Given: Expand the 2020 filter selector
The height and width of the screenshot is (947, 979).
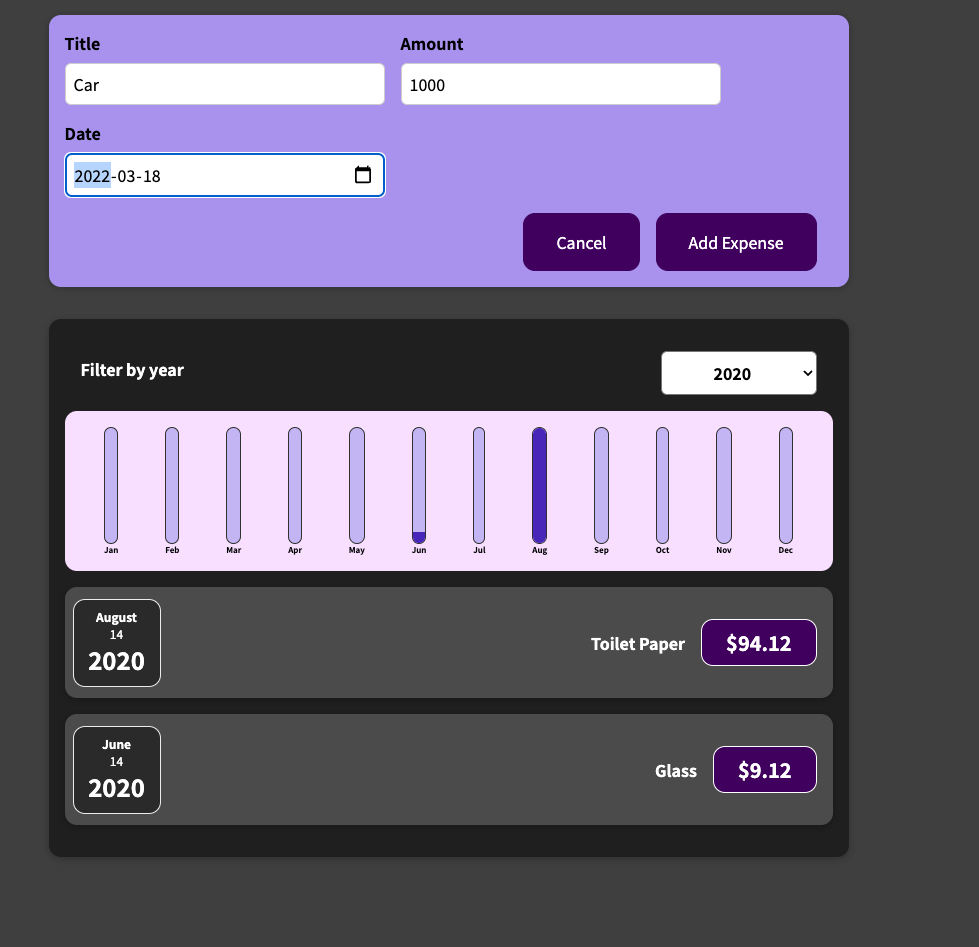Looking at the screenshot, I should [x=738, y=372].
